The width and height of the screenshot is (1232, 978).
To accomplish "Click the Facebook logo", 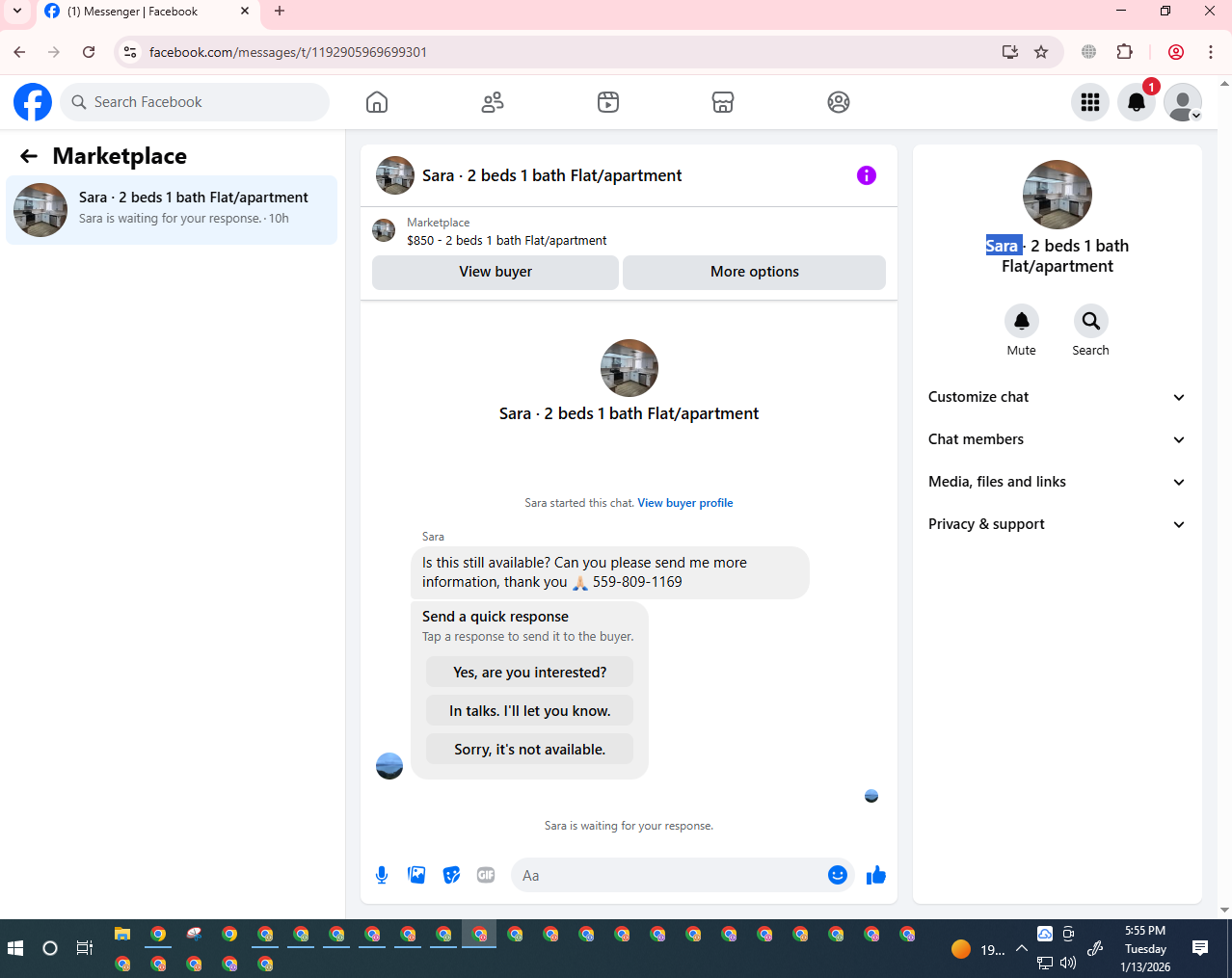I will [33, 102].
